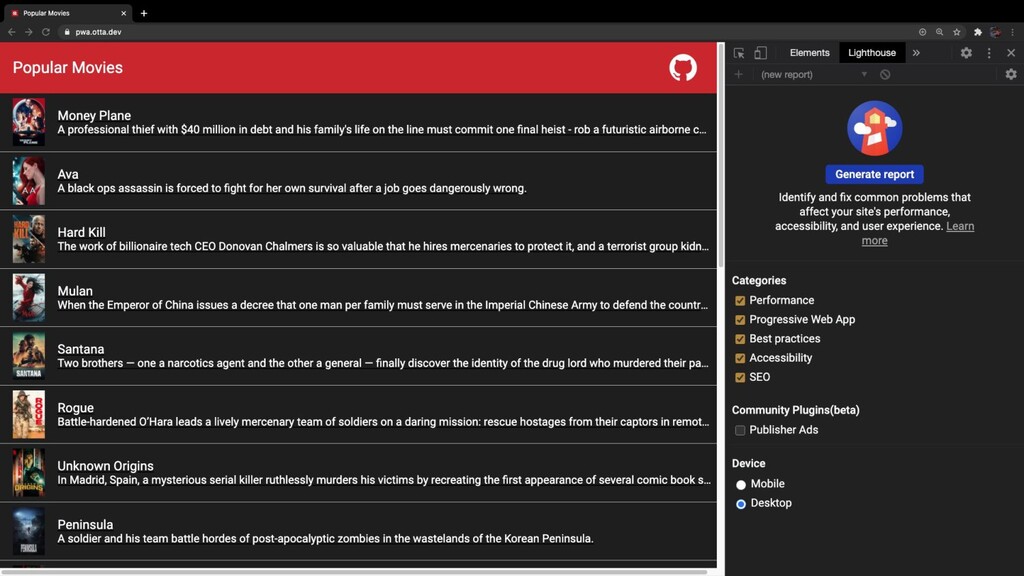Select the Lighthouse tab
1024x576 pixels.
872,53
